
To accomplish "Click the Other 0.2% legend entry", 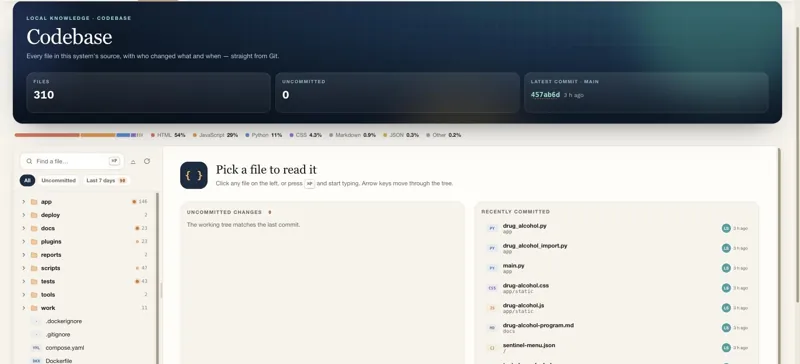I will (443, 135).
